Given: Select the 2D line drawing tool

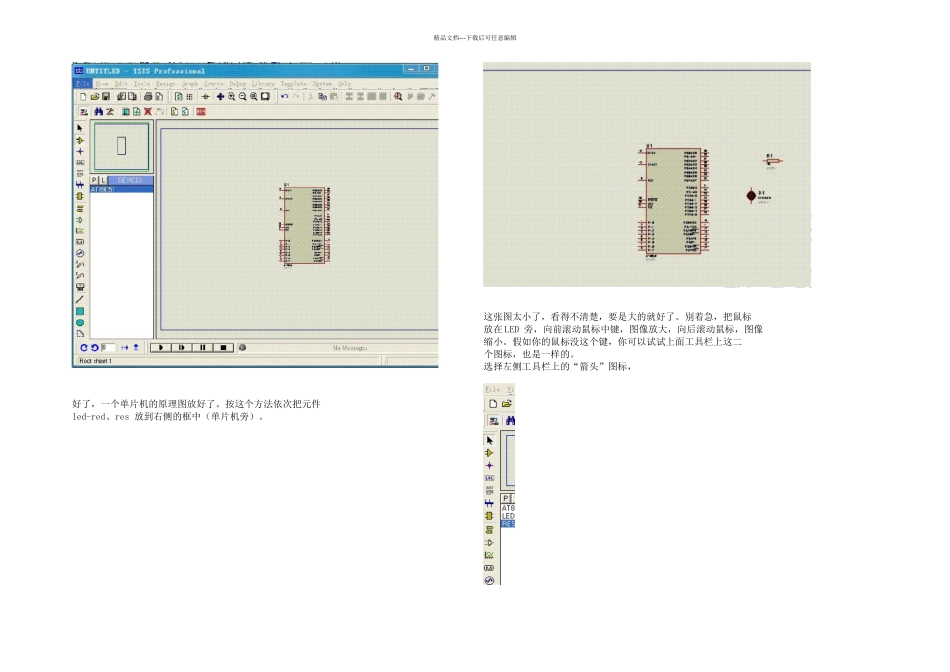Looking at the screenshot, I should (80, 299).
